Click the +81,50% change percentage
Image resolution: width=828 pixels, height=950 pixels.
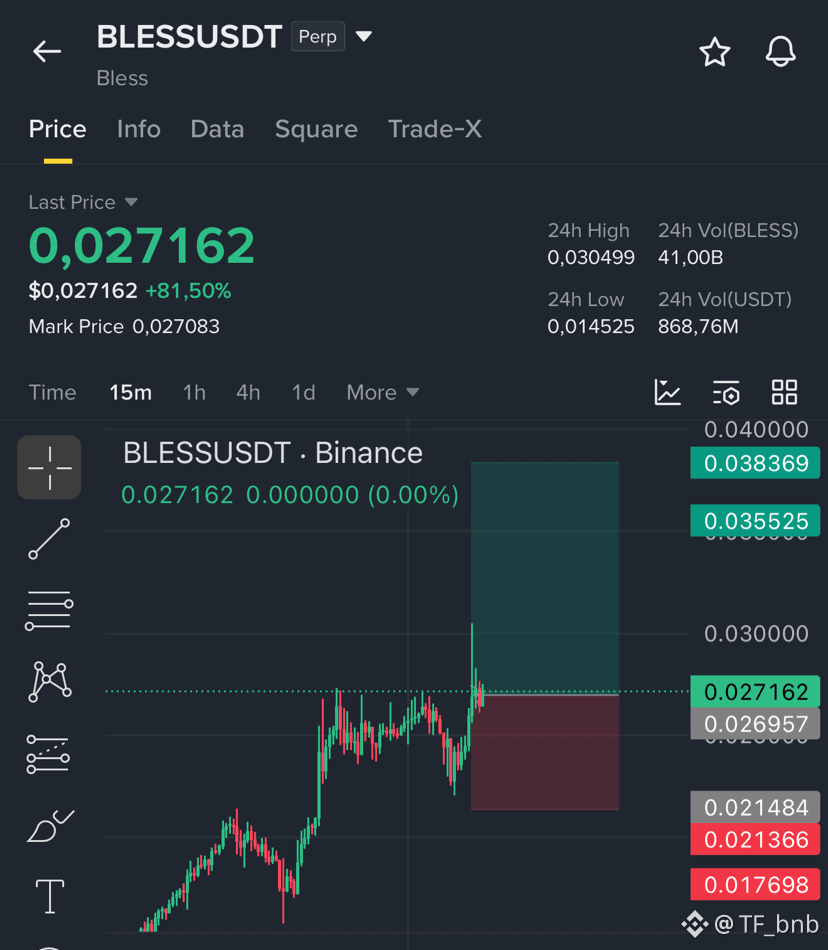coord(188,291)
